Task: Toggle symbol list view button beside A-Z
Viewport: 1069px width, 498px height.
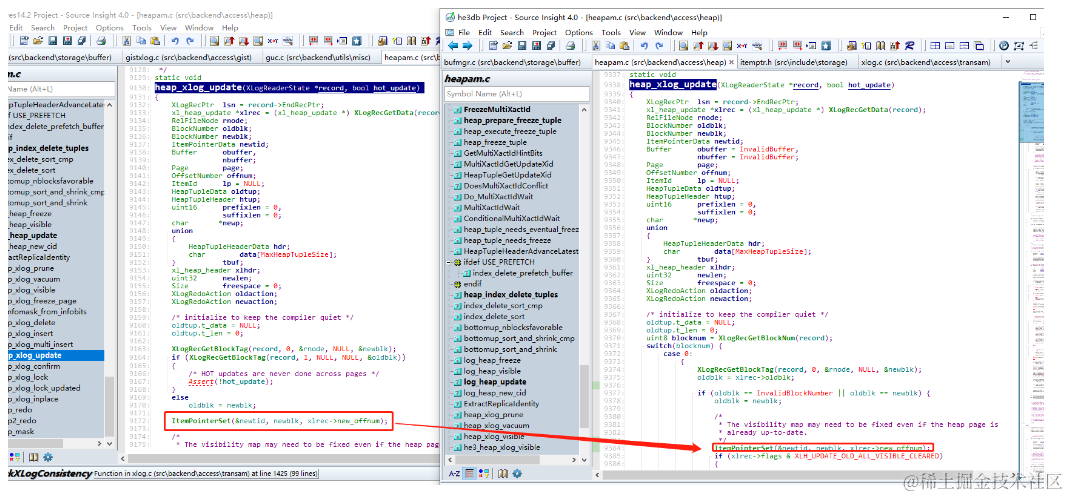Action: (x=471, y=473)
